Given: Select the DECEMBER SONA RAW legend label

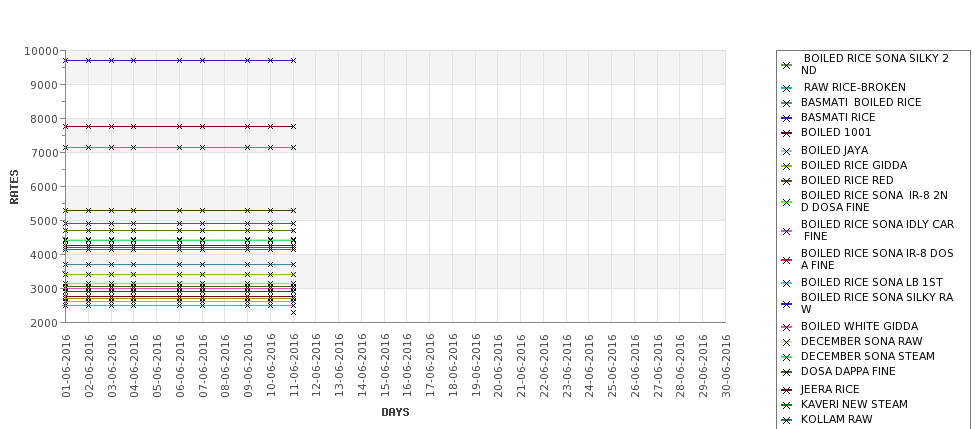Looking at the screenshot, I should (x=862, y=341).
